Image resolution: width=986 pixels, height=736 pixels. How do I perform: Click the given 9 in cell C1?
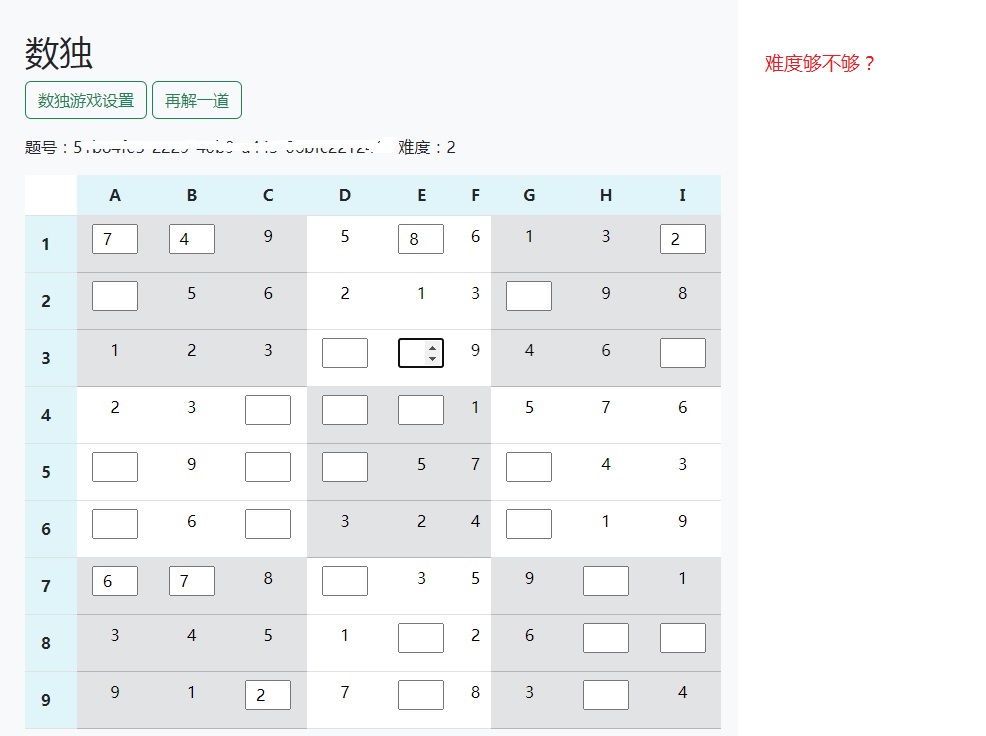pos(268,237)
